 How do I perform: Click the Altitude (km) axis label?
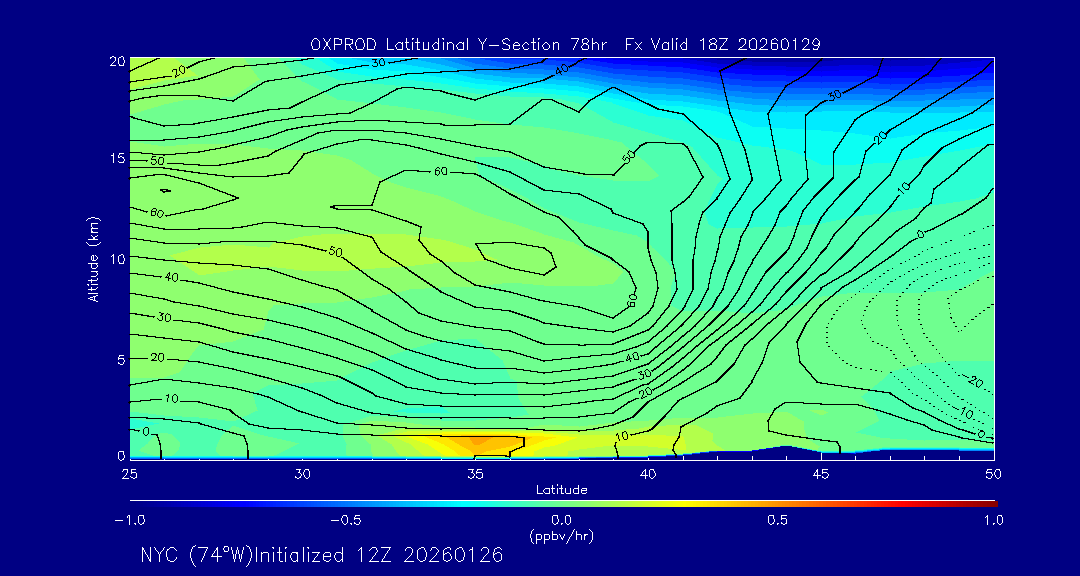[x=94, y=258]
